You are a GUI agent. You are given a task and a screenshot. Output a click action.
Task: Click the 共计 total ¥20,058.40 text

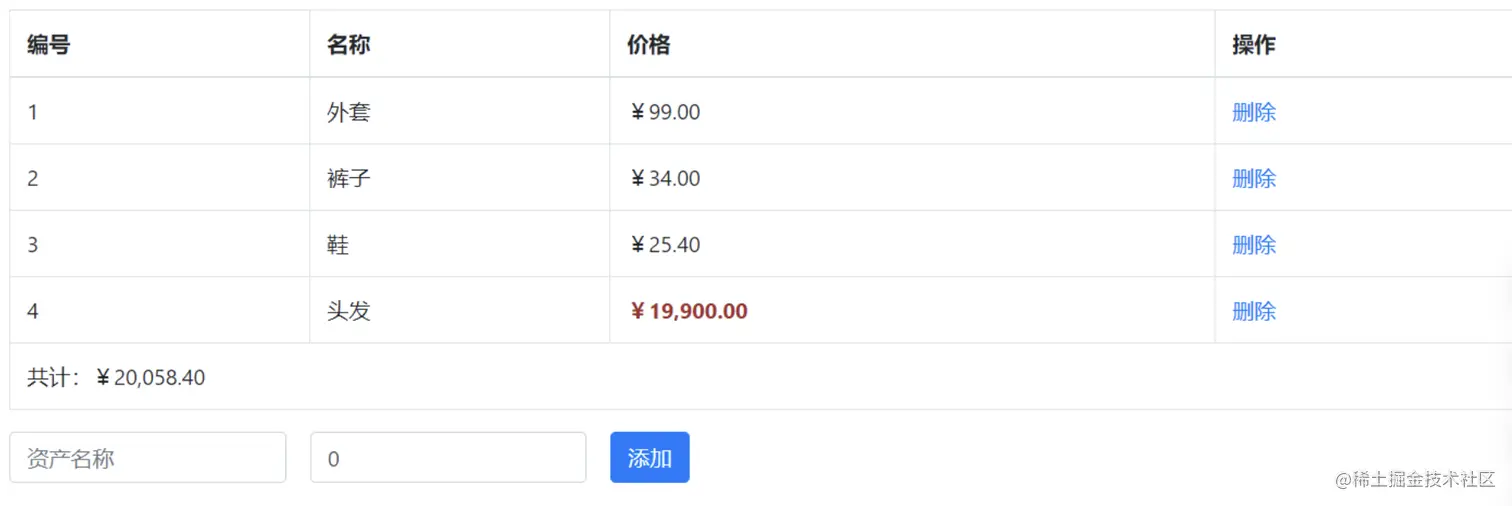coord(116,377)
